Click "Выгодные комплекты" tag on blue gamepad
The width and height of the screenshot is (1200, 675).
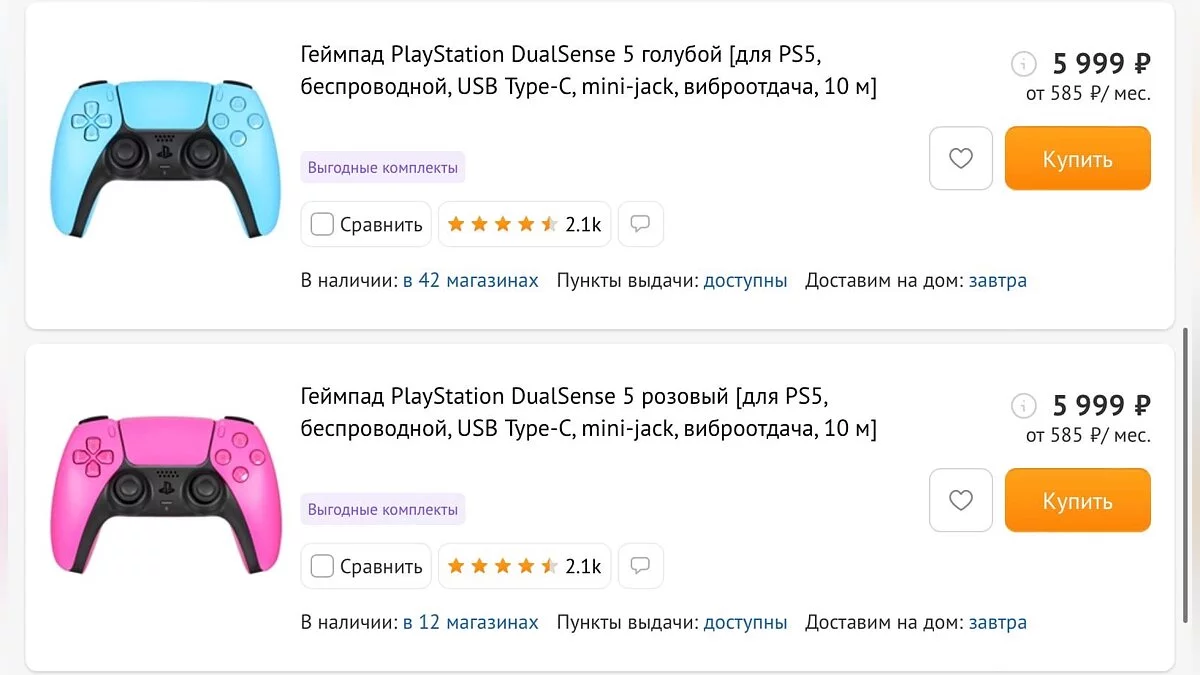[383, 168]
